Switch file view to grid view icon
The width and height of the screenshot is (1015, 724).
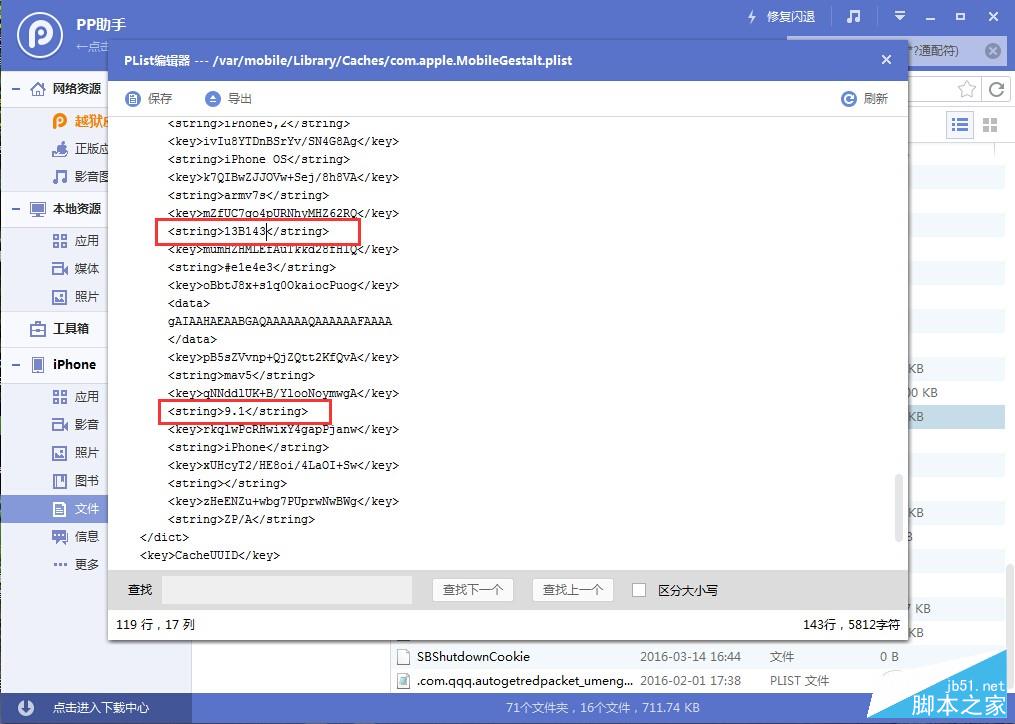[990, 125]
